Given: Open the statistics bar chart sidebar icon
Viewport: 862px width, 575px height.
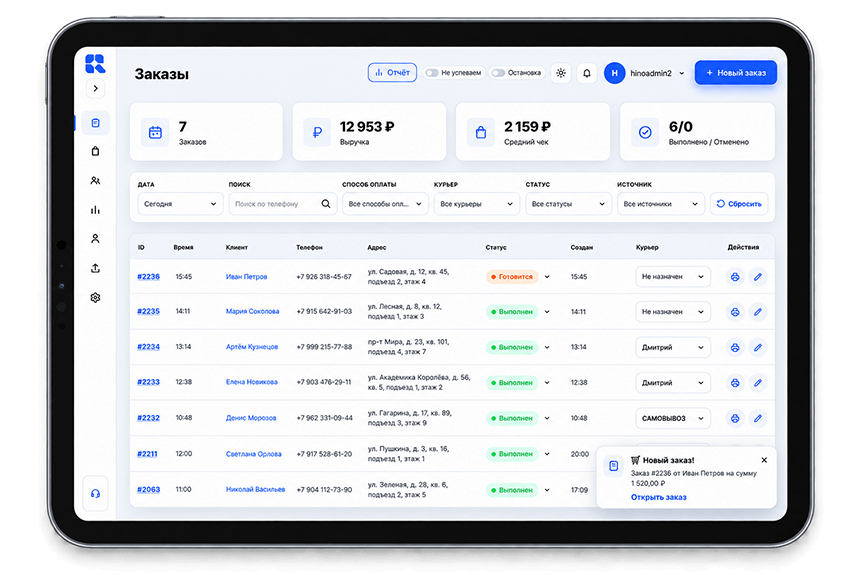Looking at the screenshot, I should [x=96, y=209].
